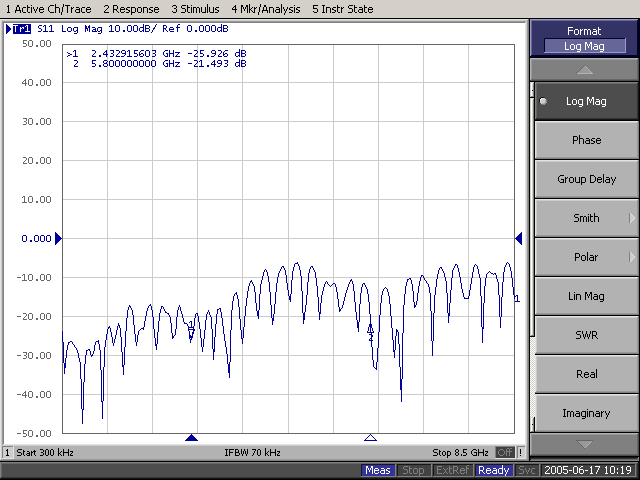
Task: Click the right reference position arrow on graph edge
Action: pyautogui.click(x=519, y=238)
